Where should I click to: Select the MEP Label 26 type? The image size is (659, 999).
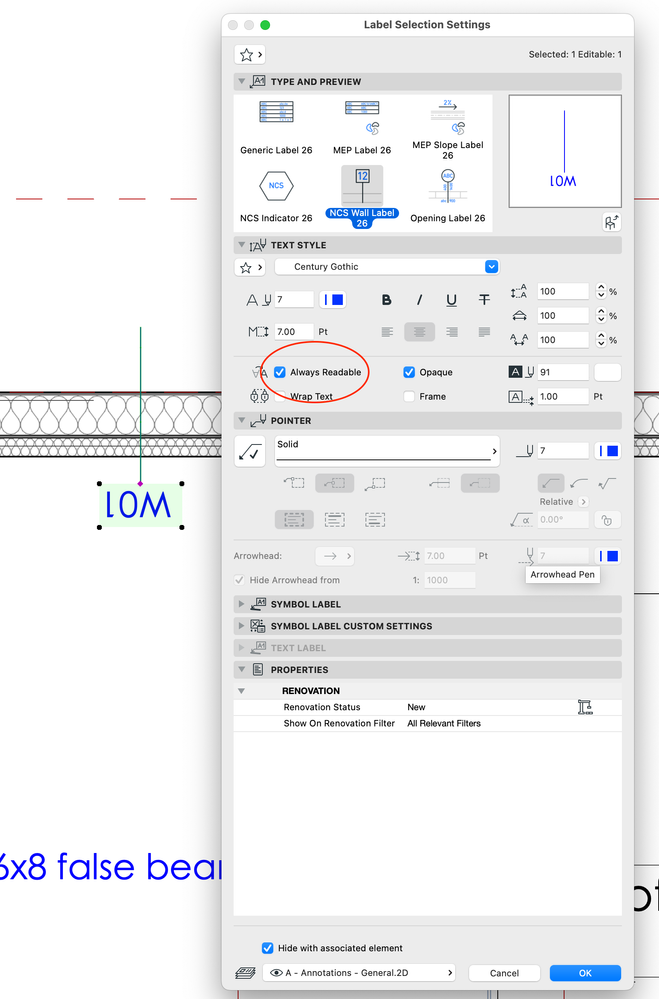tap(362, 127)
